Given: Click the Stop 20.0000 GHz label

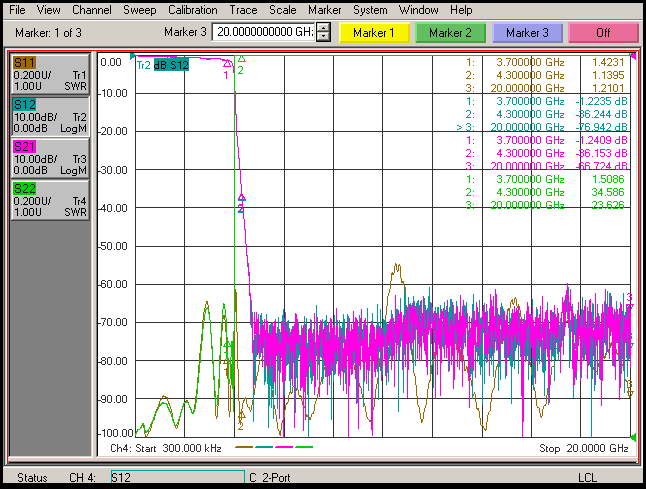Looking at the screenshot, I should 583,449.
